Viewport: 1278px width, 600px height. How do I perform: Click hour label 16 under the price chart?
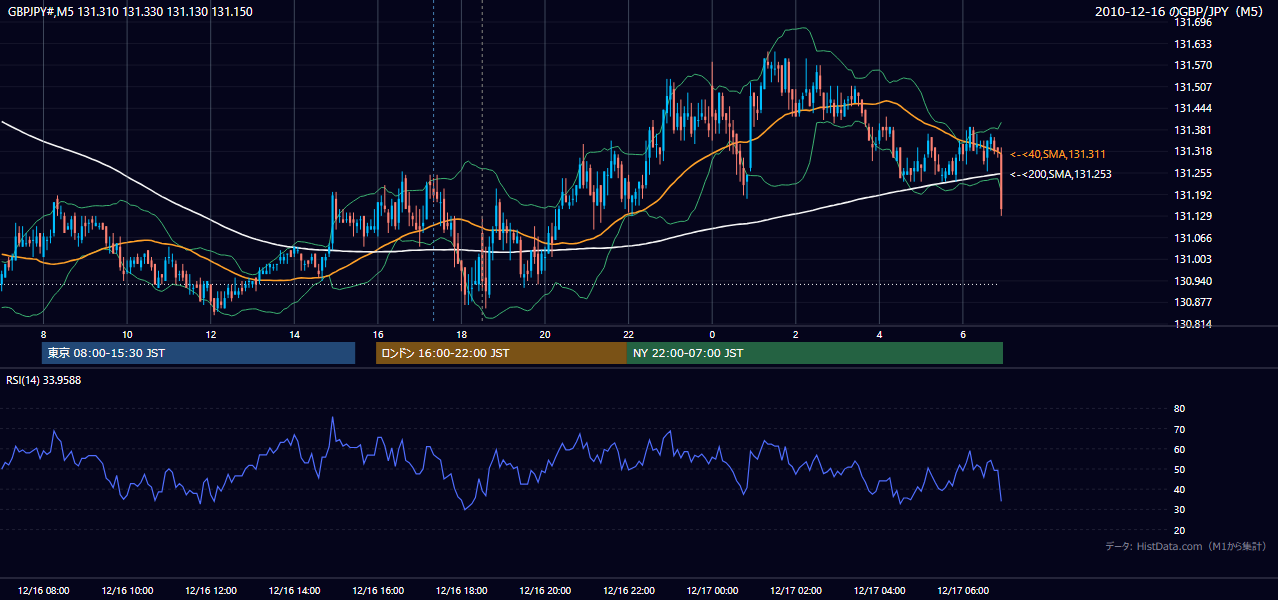378,334
